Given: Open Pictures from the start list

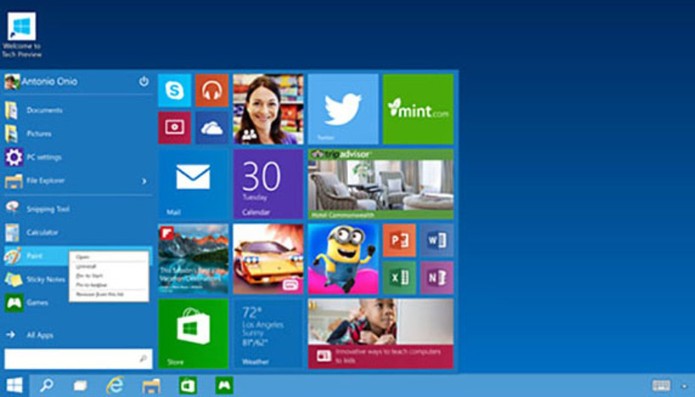Looking at the screenshot, I should 78,133.
